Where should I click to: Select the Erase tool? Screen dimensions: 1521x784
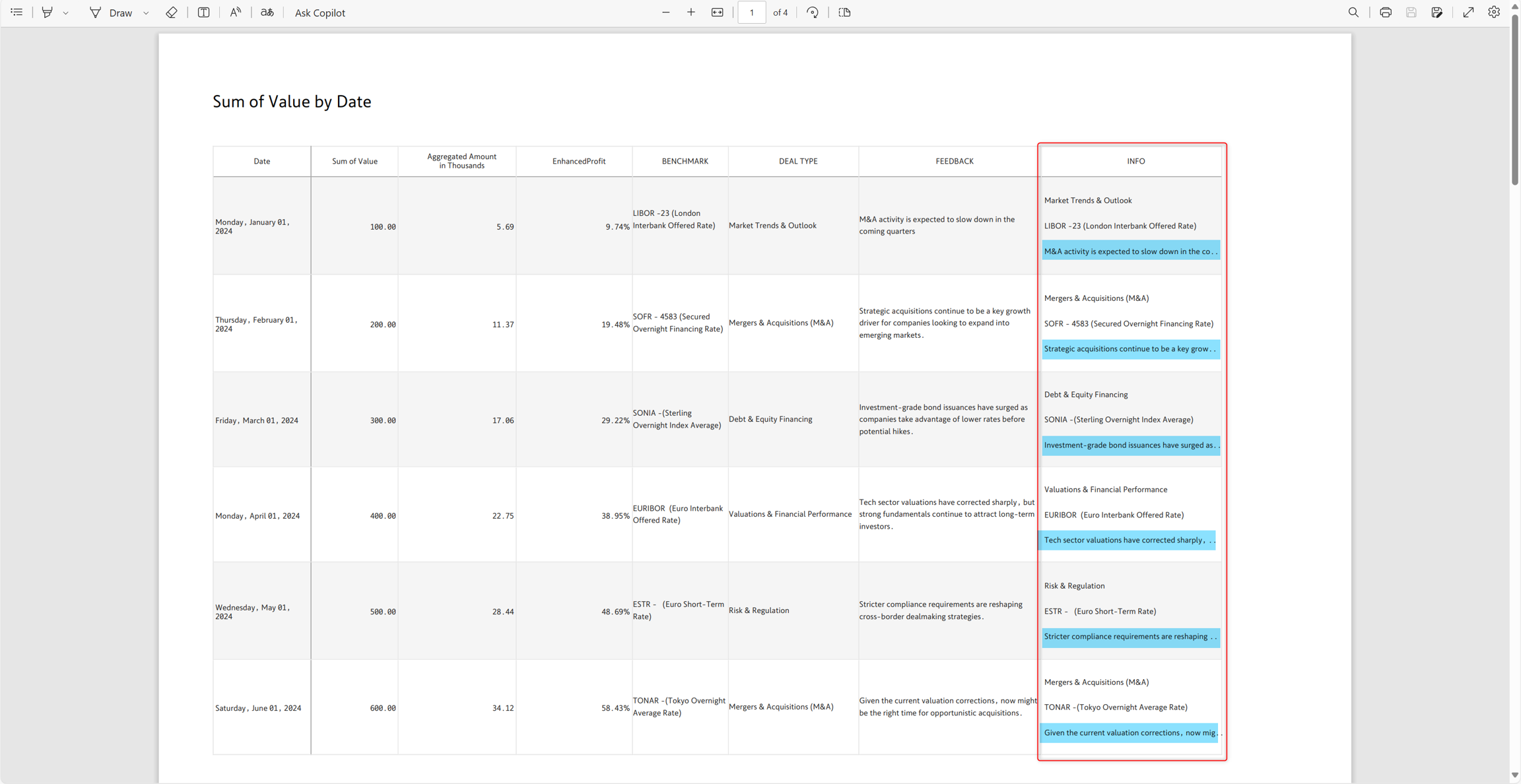[x=172, y=13]
